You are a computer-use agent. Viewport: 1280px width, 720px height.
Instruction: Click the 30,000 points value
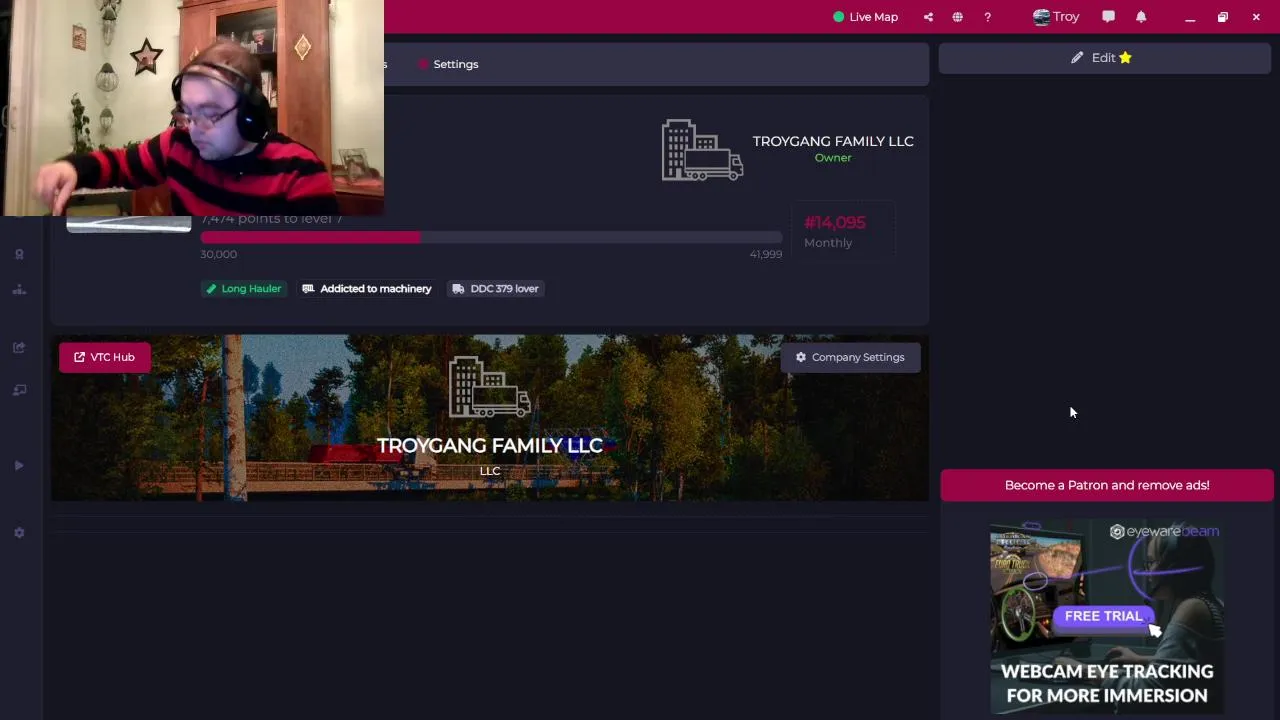click(x=218, y=255)
